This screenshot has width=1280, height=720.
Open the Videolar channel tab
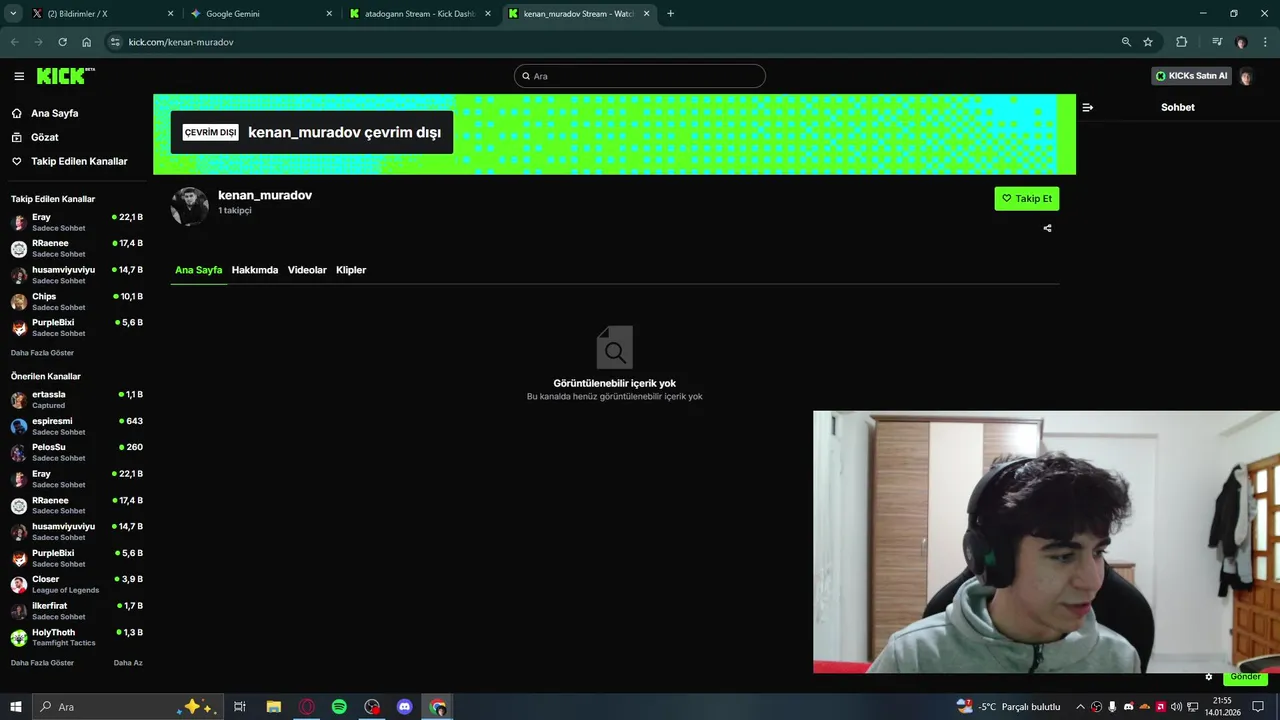click(x=307, y=270)
